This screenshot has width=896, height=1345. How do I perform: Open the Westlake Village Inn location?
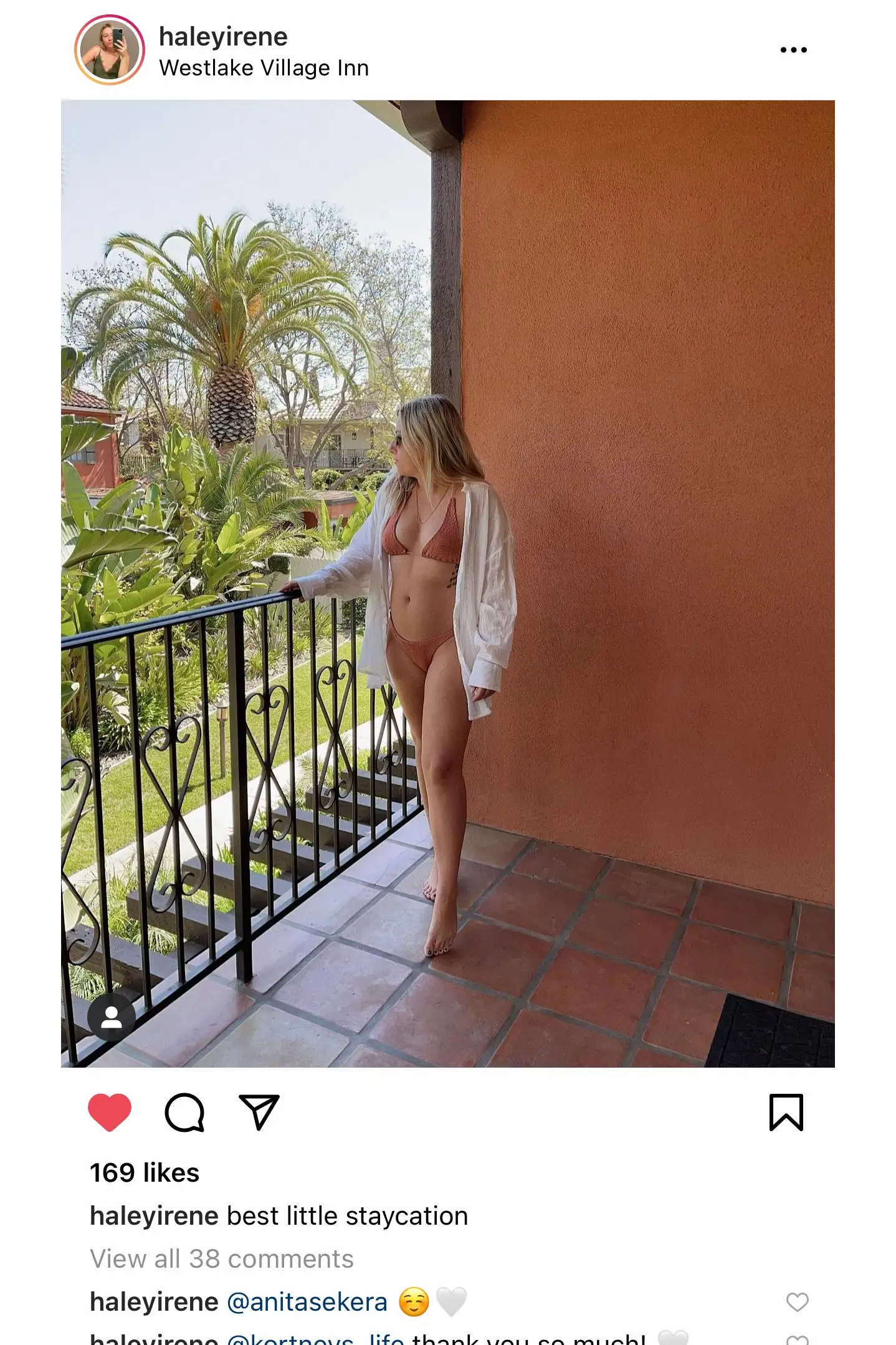click(264, 68)
